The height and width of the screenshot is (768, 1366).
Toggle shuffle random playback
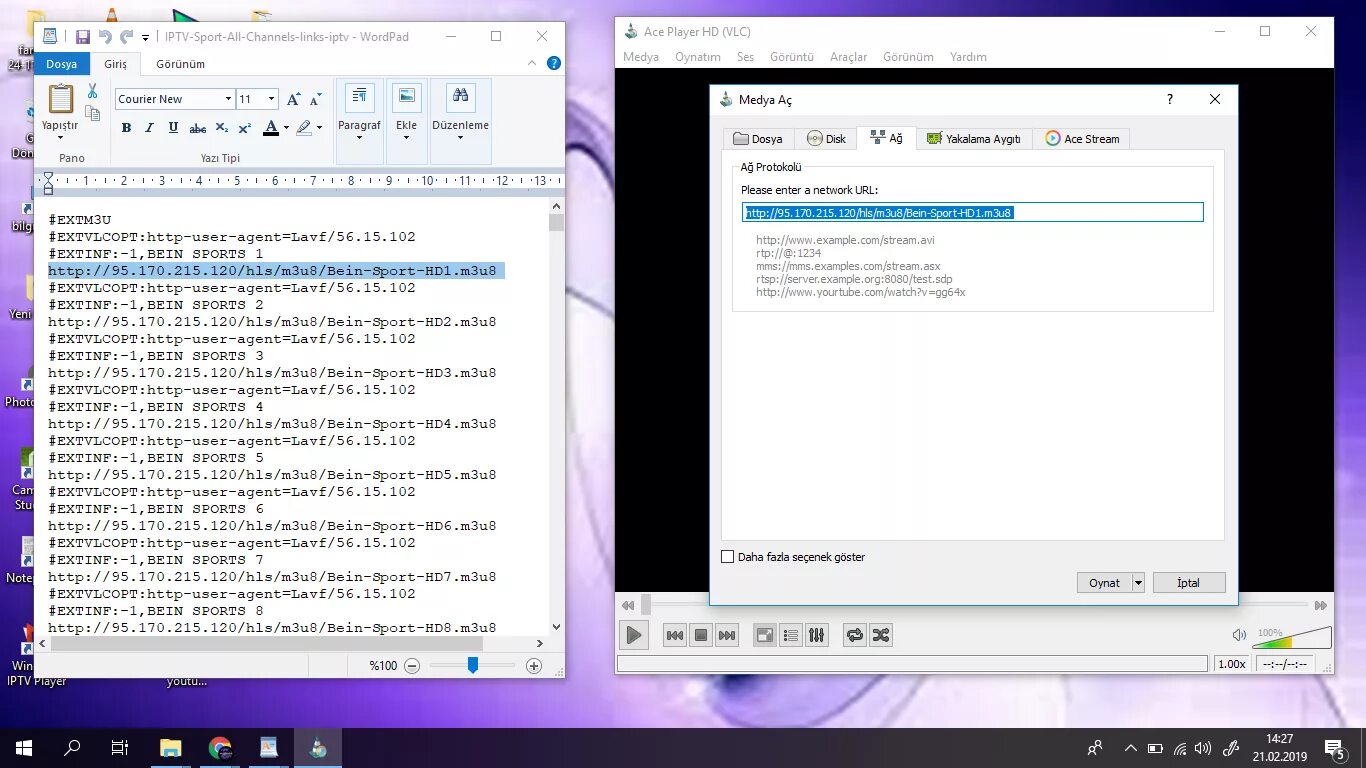881,635
